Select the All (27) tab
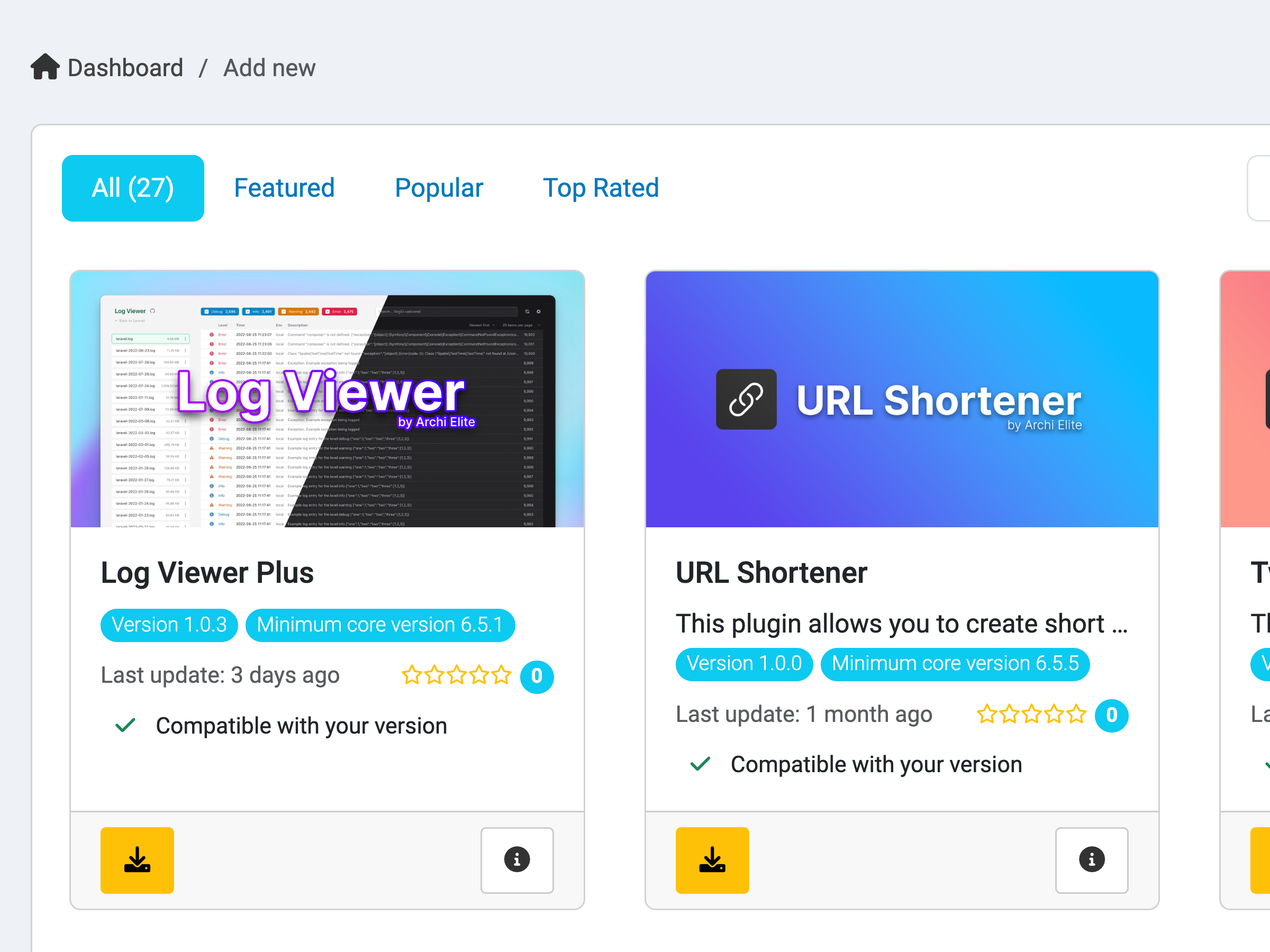Viewport: 1270px width, 952px height. coord(133,187)
